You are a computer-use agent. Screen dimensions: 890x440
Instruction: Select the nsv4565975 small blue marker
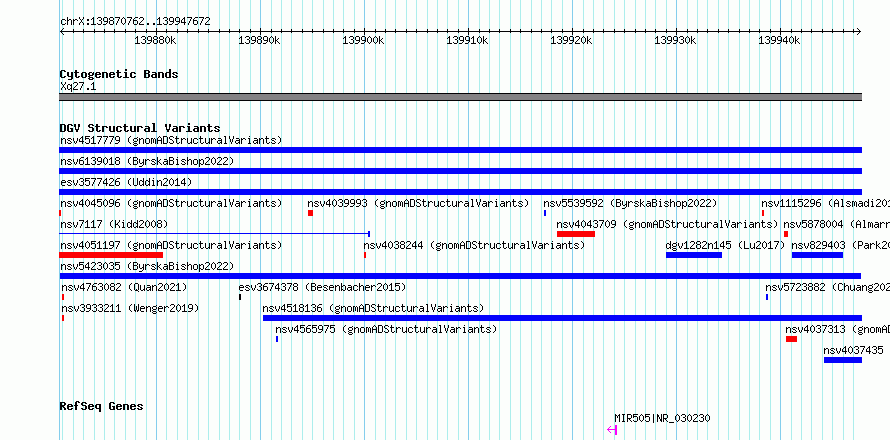click(277, 339)
